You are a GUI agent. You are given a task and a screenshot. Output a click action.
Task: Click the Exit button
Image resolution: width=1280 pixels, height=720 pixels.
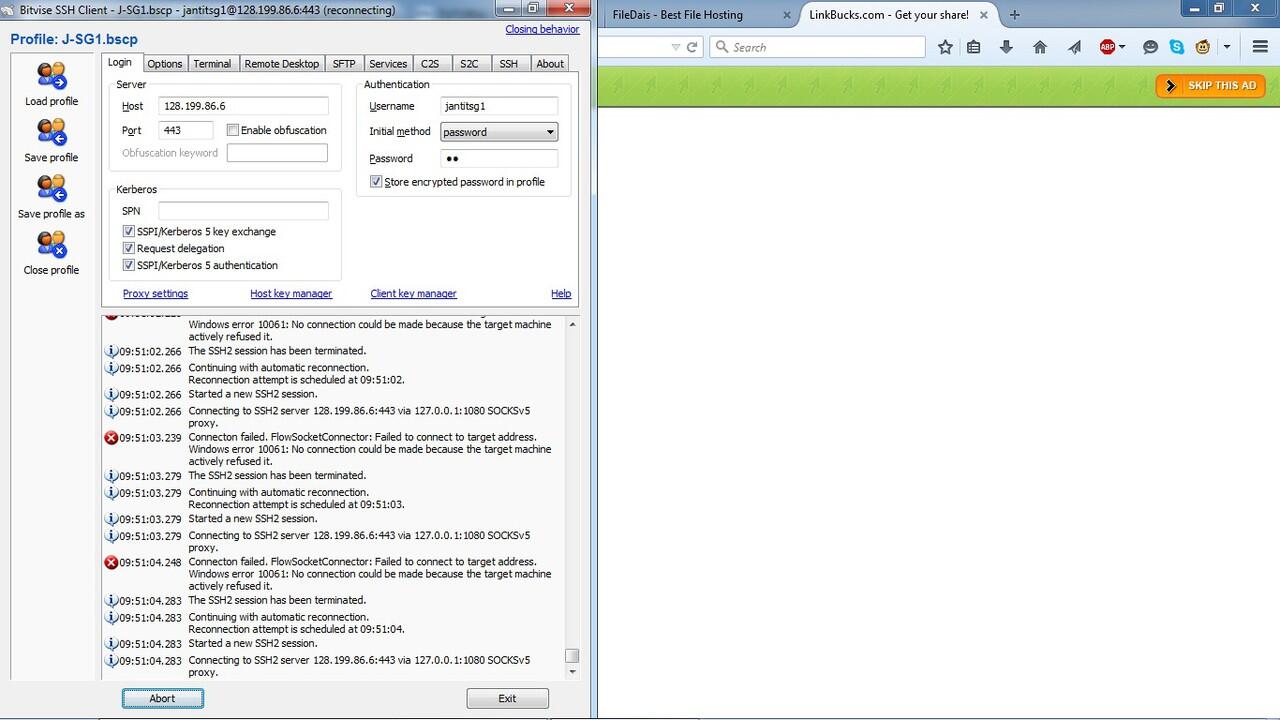point(507,698)
